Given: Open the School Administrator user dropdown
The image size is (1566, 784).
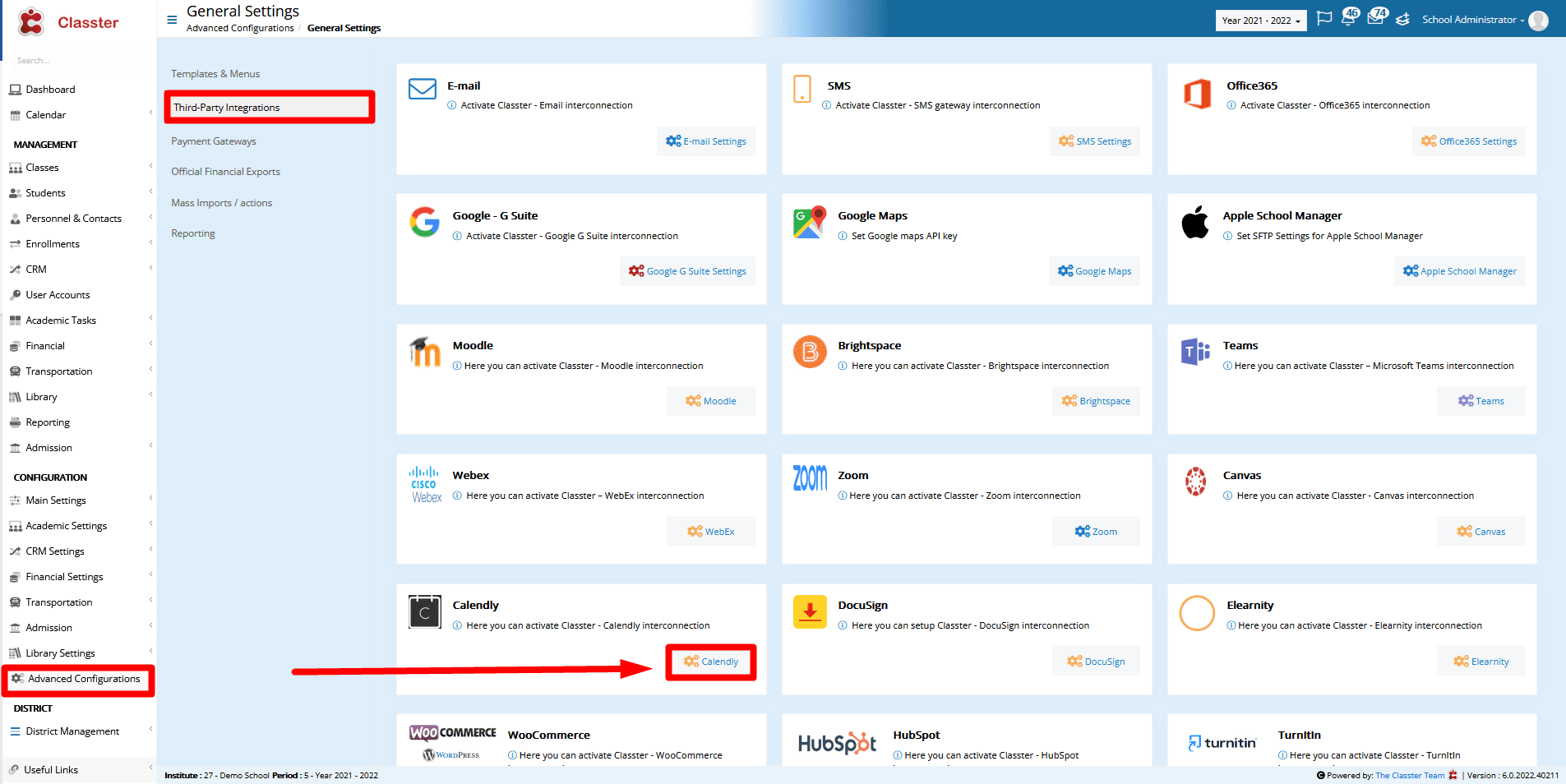Looking at the screenshot, I should point(1472,20).
